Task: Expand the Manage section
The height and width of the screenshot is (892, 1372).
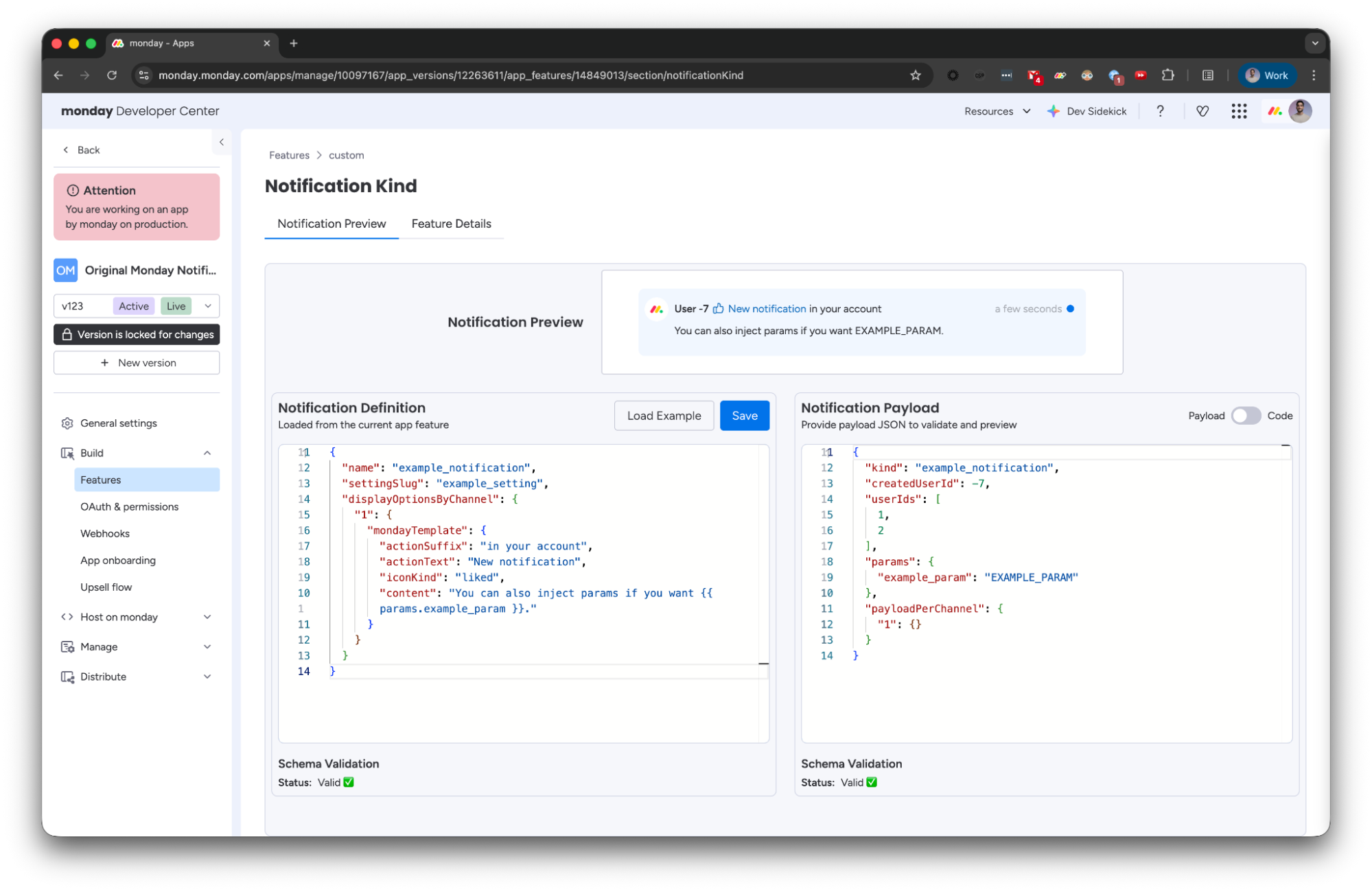Action: coord(207,646)
